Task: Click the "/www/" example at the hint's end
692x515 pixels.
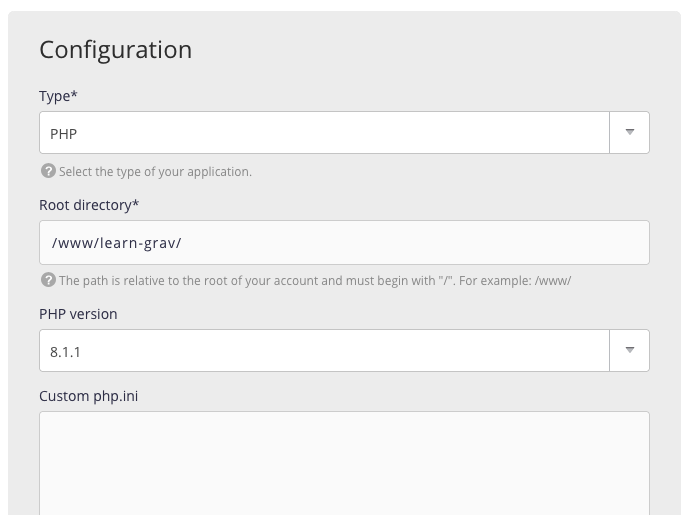Action: [x=553, y=281]
